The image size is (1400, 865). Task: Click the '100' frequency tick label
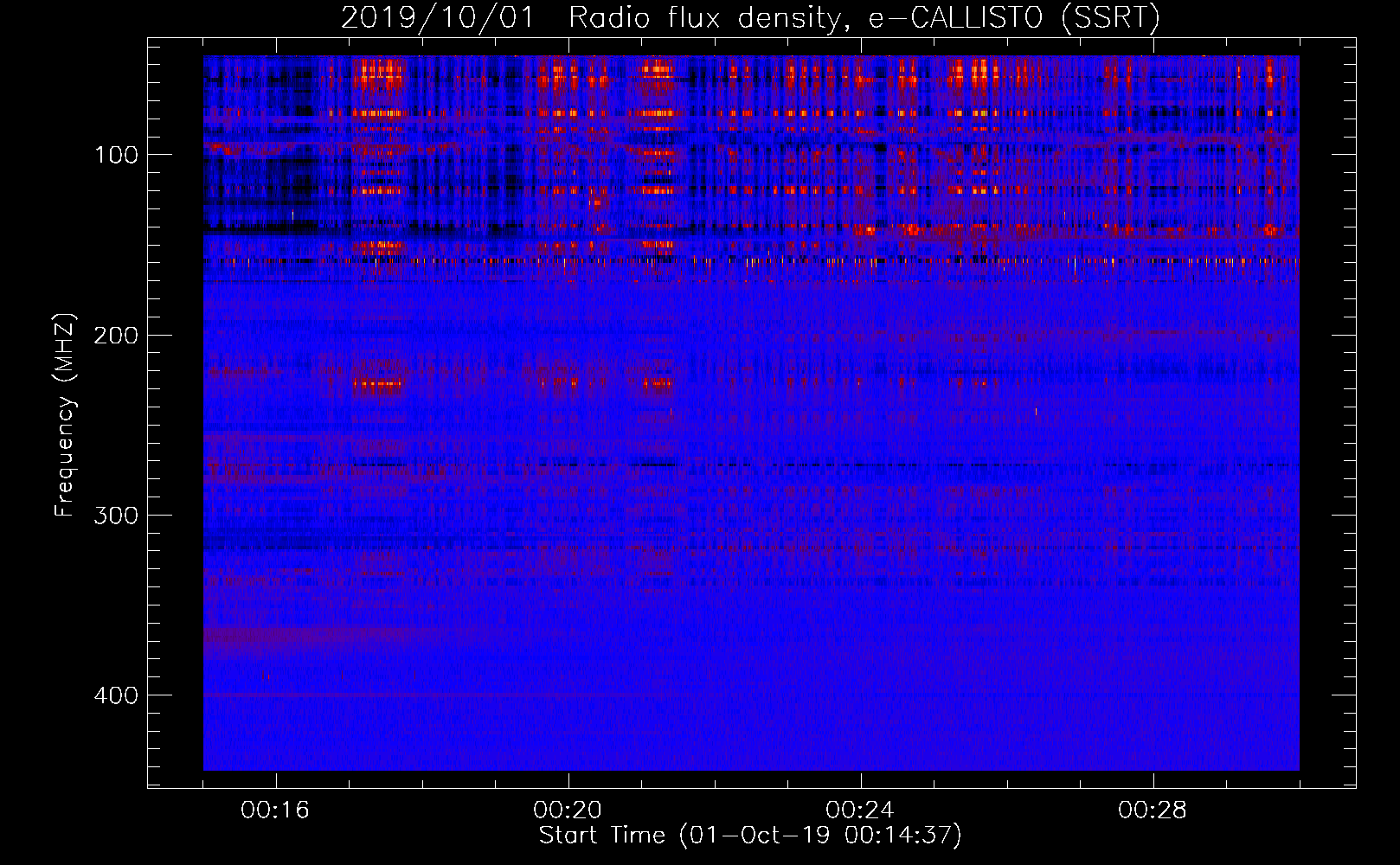(117, 155)
